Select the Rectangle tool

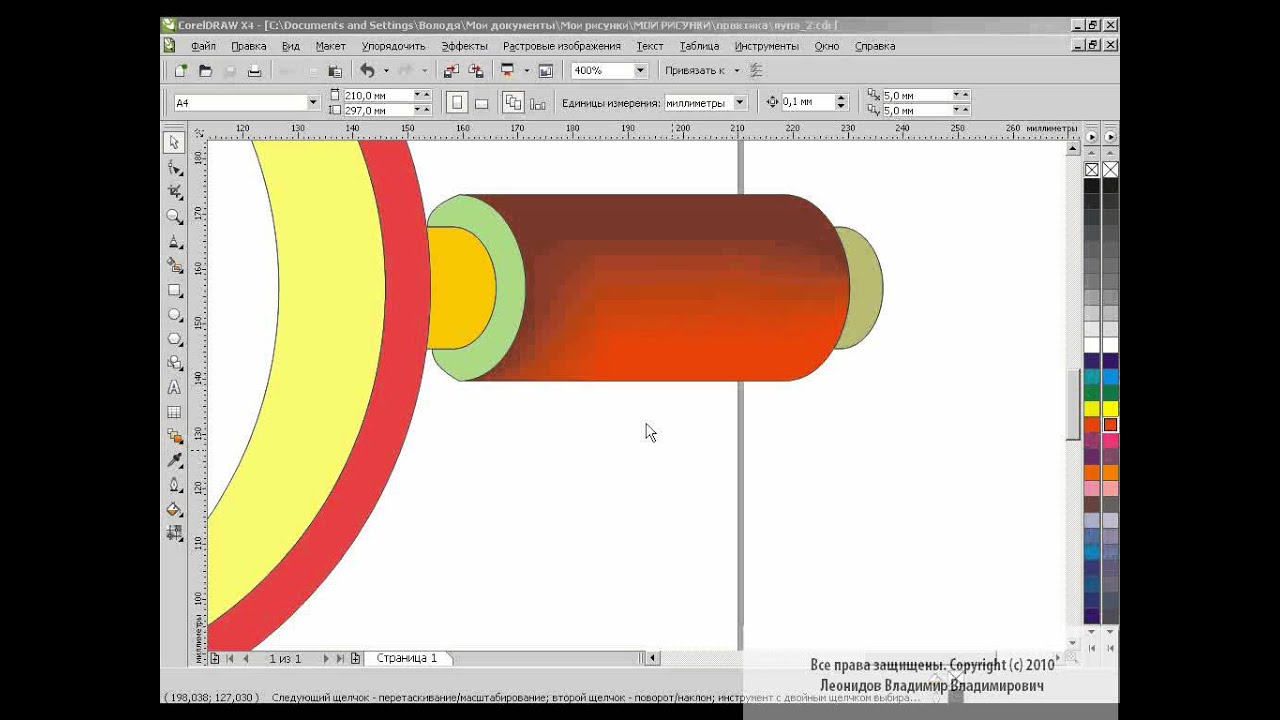click(174, 291)
